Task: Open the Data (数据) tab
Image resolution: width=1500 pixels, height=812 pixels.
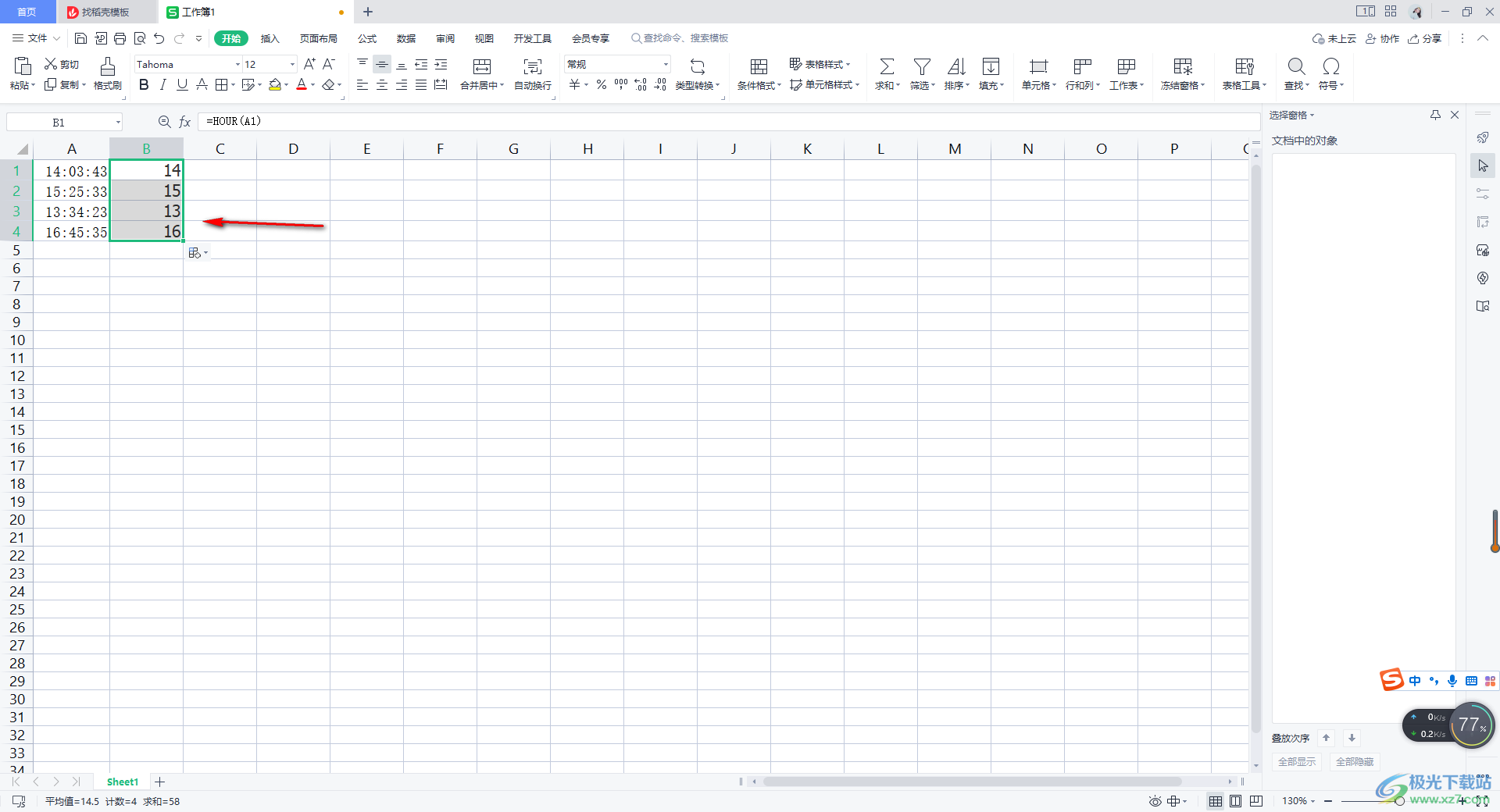Action: pyautogui.click(x=406, y=38)
